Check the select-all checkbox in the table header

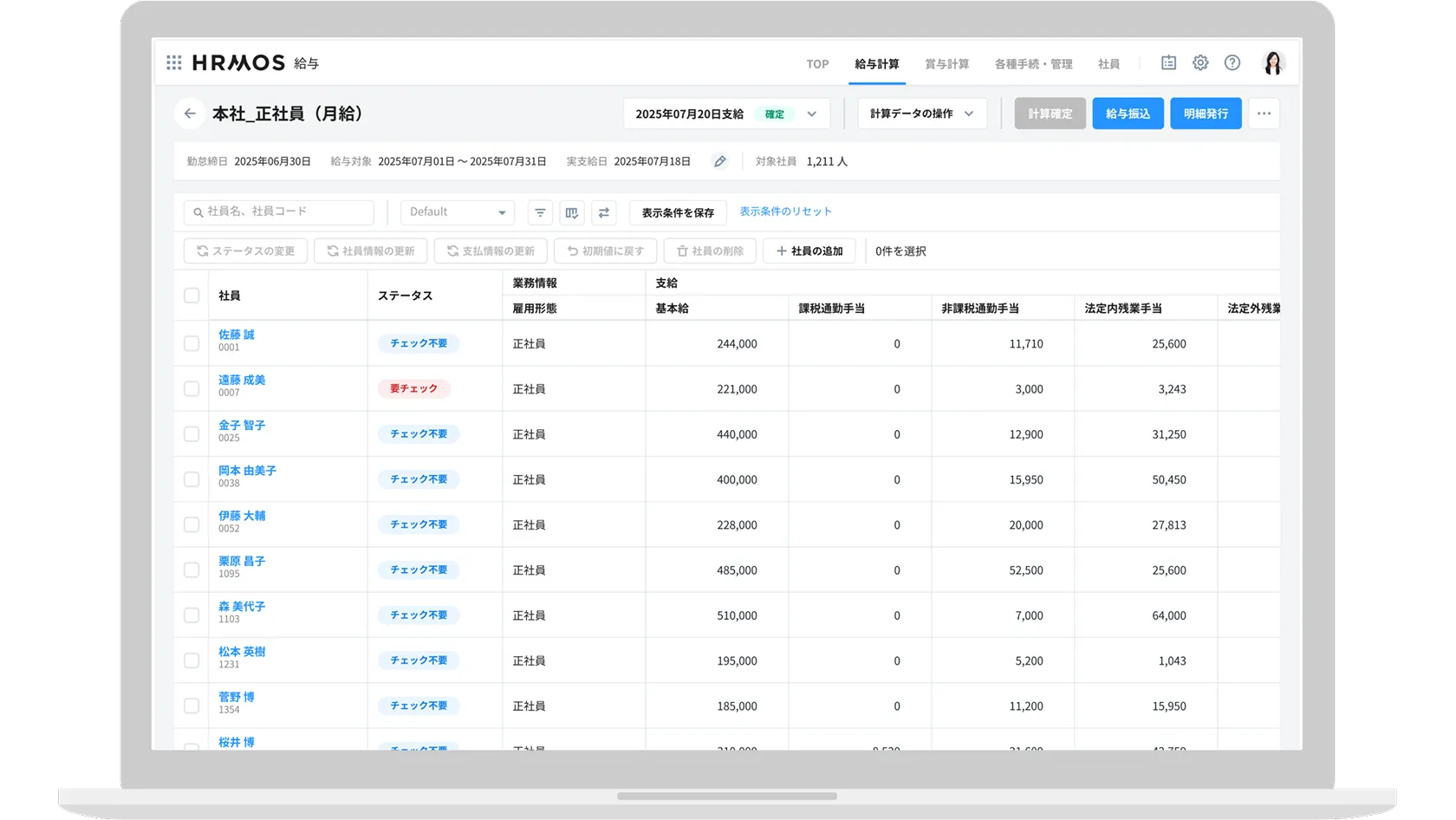point(192,296)
